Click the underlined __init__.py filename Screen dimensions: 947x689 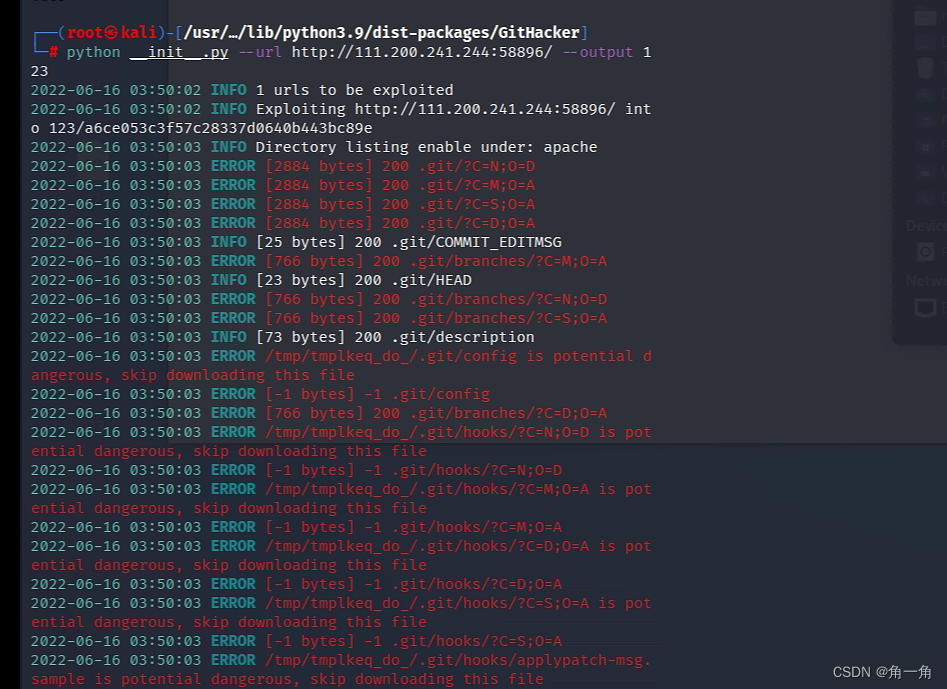tap(179, 53)
